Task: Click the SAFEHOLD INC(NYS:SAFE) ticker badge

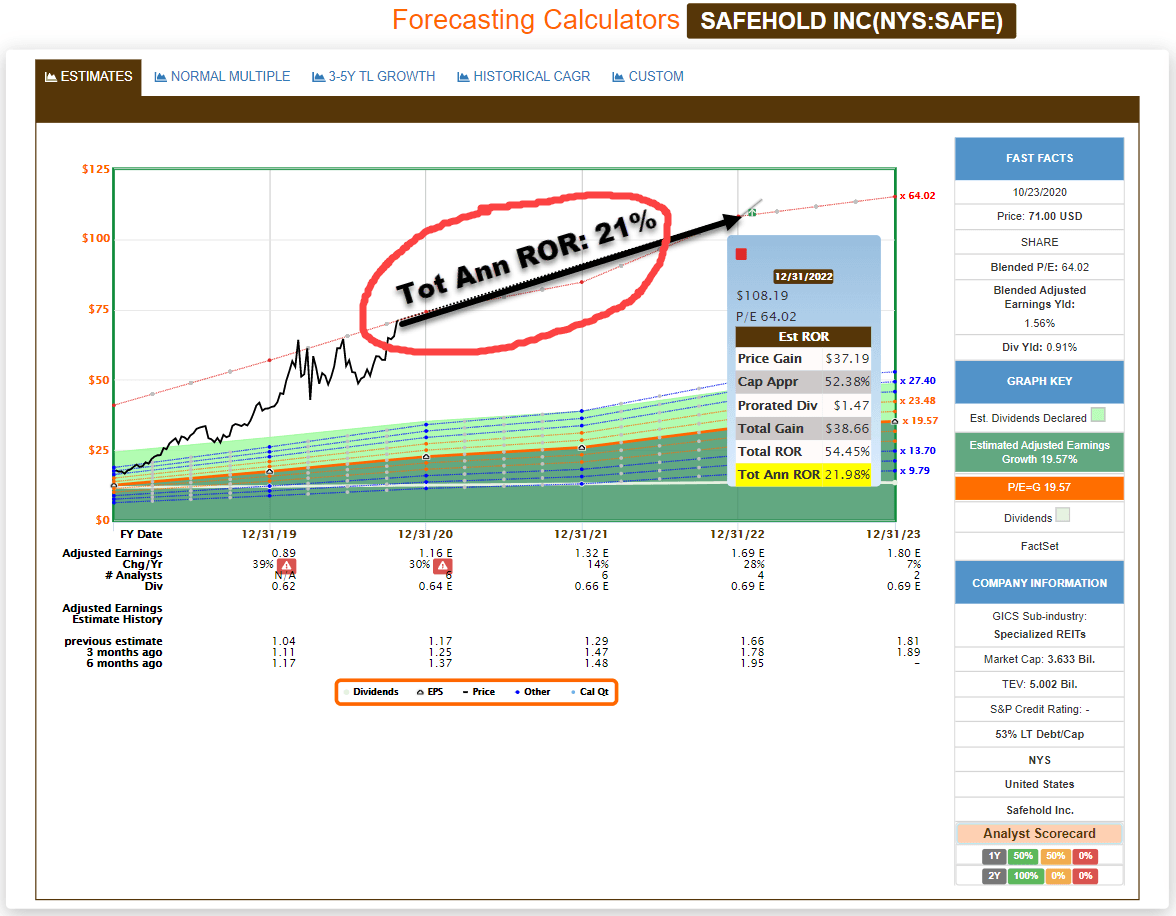Action: point(851,20)
